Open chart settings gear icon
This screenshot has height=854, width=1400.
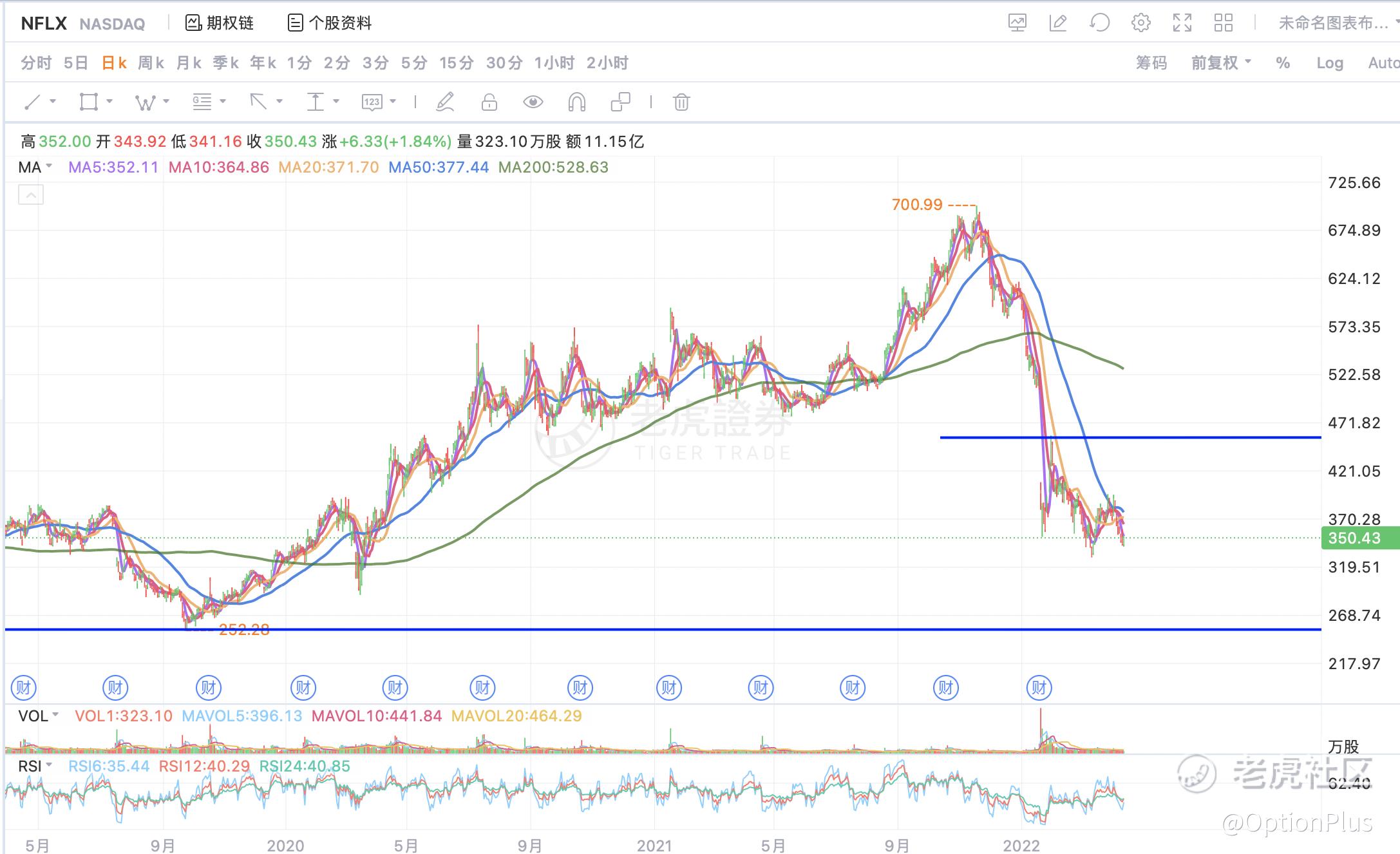pos(1140,23)
